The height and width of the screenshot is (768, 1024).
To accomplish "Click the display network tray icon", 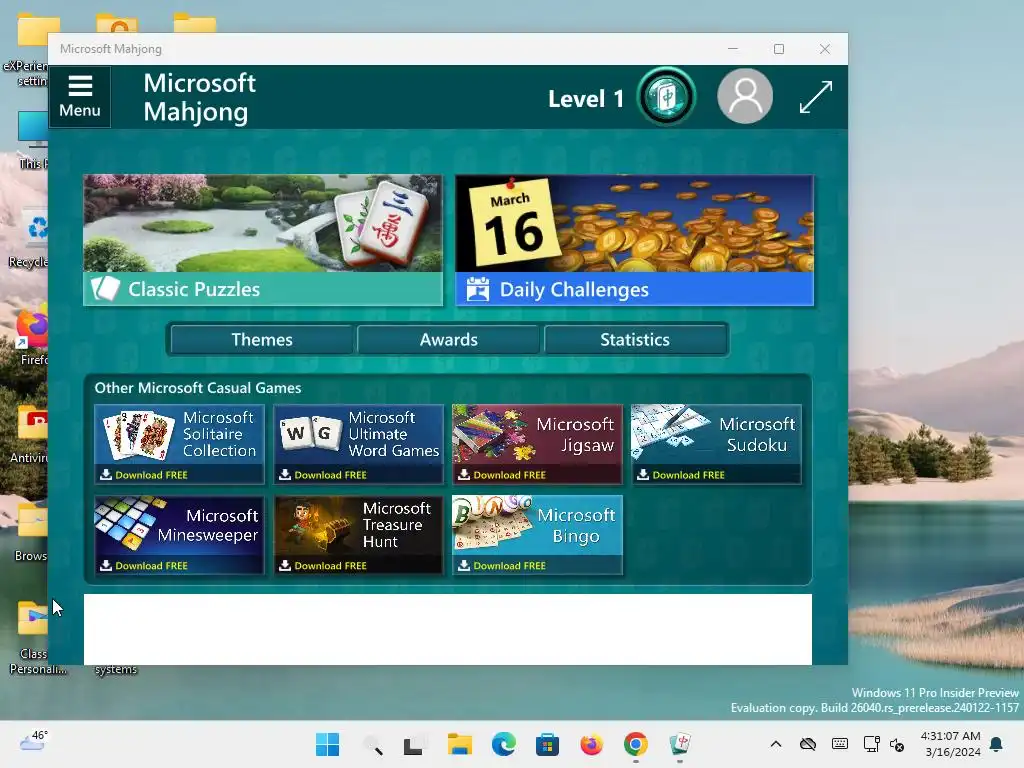I will [x=871, y=744].
